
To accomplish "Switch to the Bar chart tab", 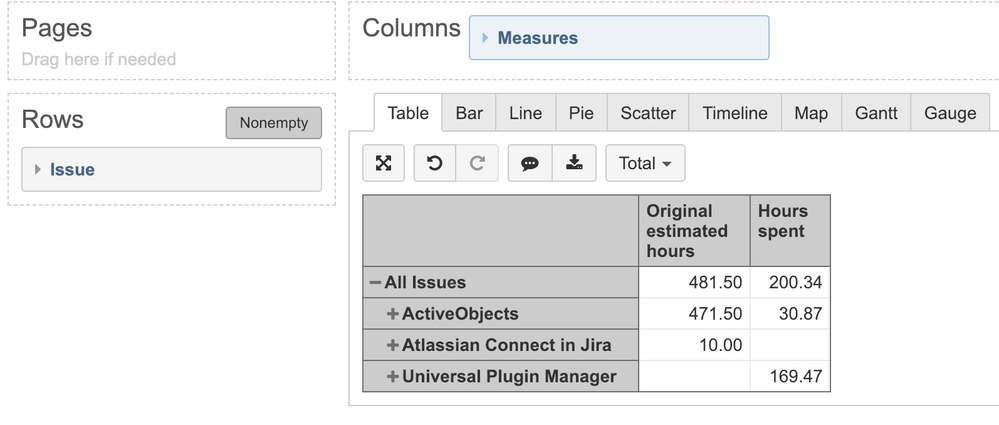I will click(x=469, y=113).
